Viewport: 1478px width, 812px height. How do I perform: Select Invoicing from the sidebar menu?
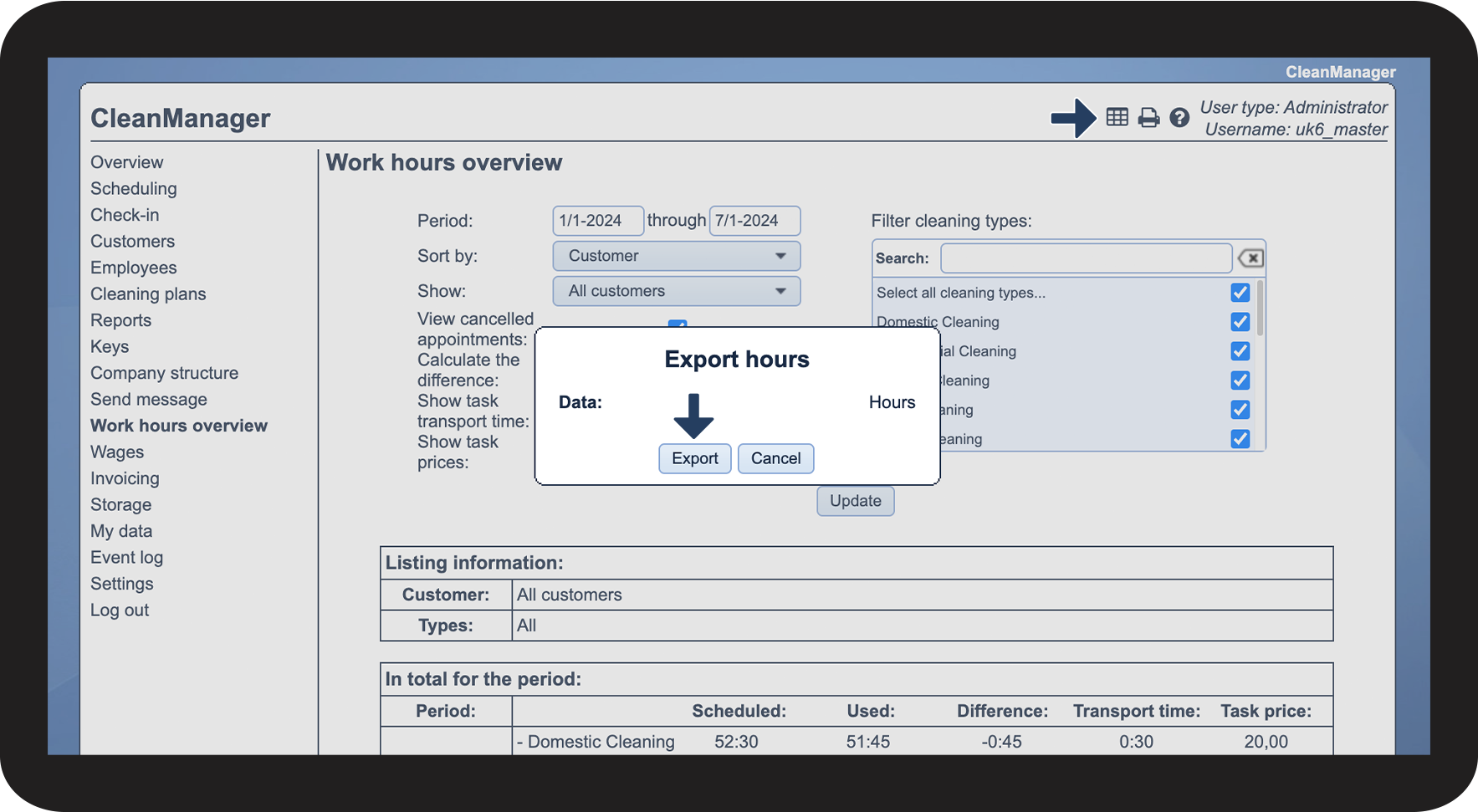click(125, 478)
